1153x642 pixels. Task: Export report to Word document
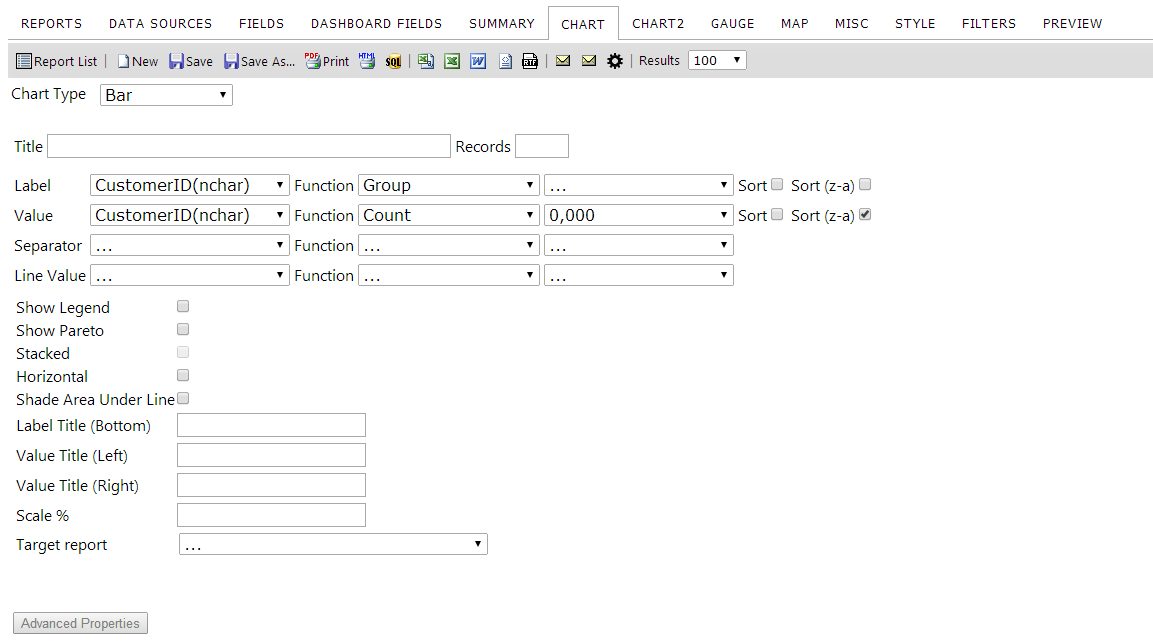478,61
